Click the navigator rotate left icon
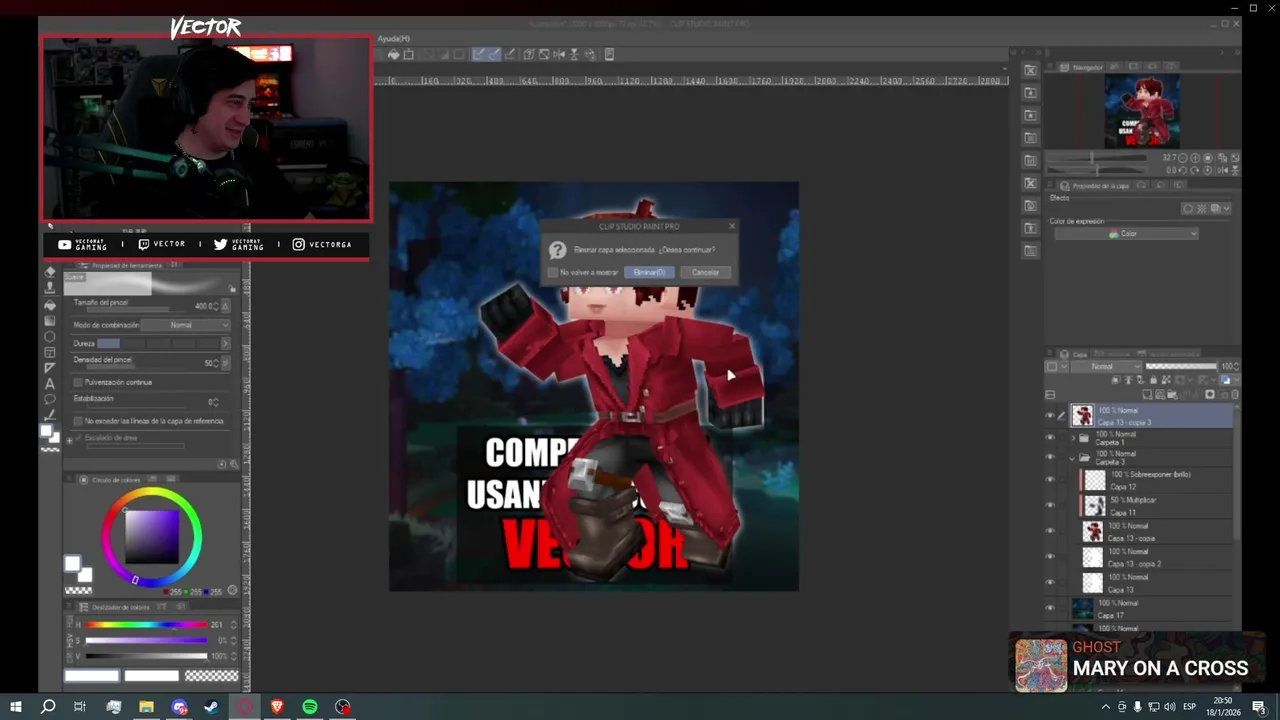The width and height of the screenshot is (1280, 720). [x=1182, y=170]
